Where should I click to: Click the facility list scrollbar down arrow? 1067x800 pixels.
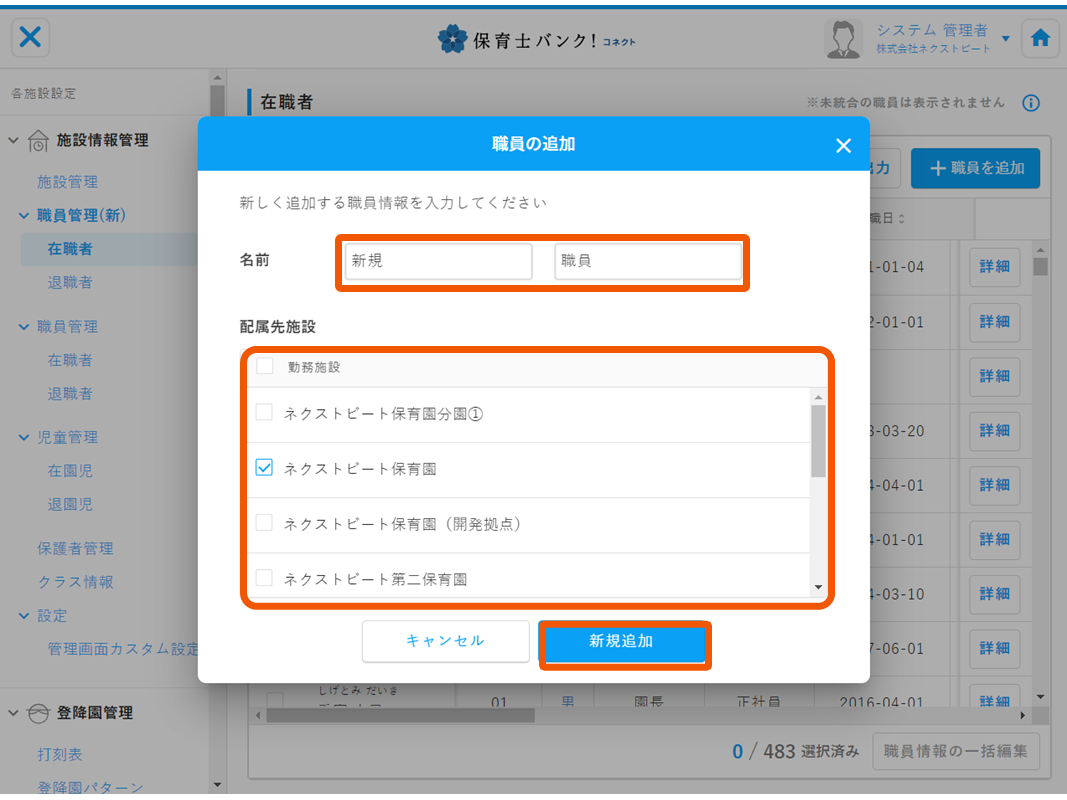818,587
